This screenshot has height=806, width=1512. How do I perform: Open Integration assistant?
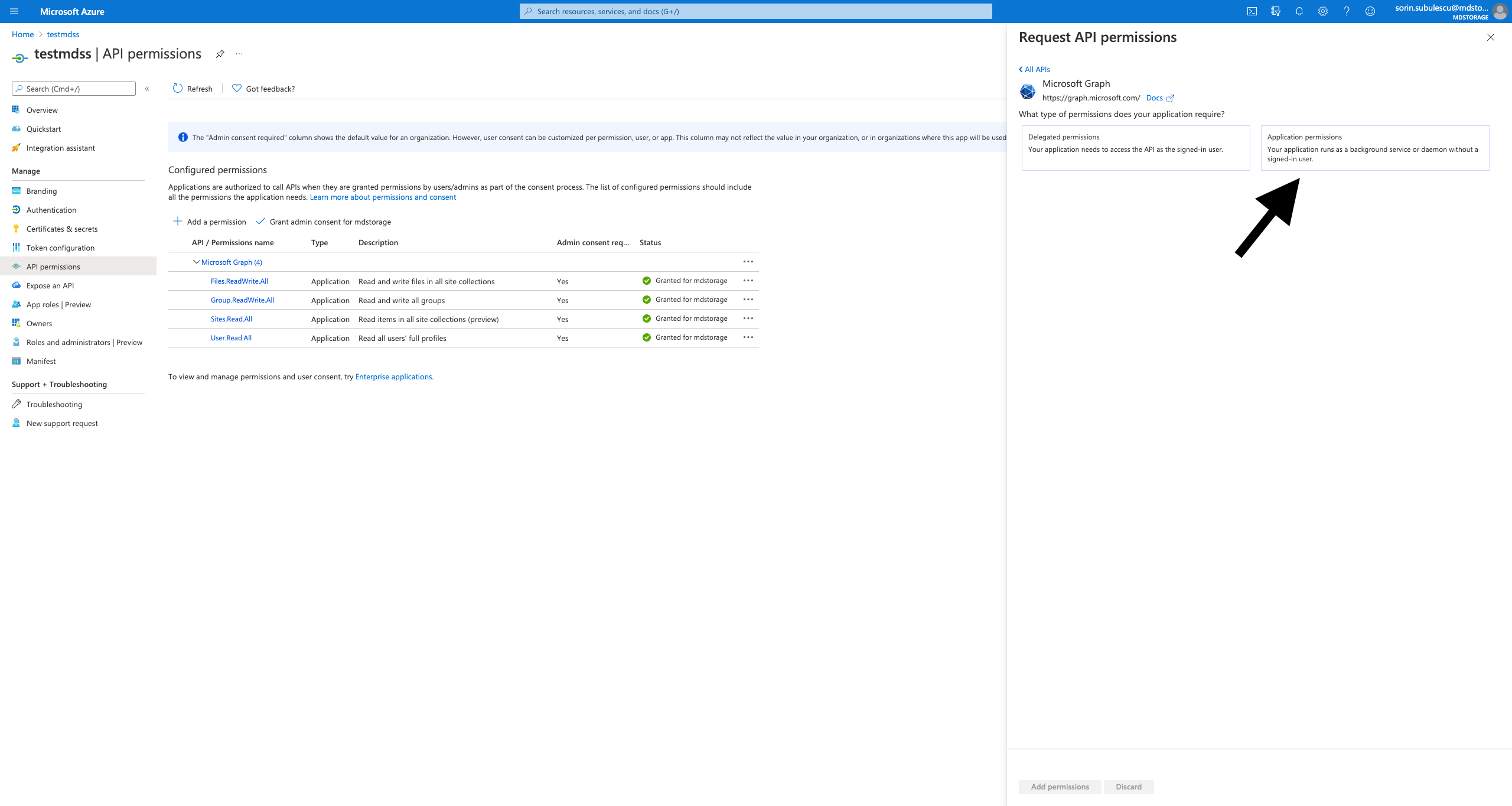78,148
